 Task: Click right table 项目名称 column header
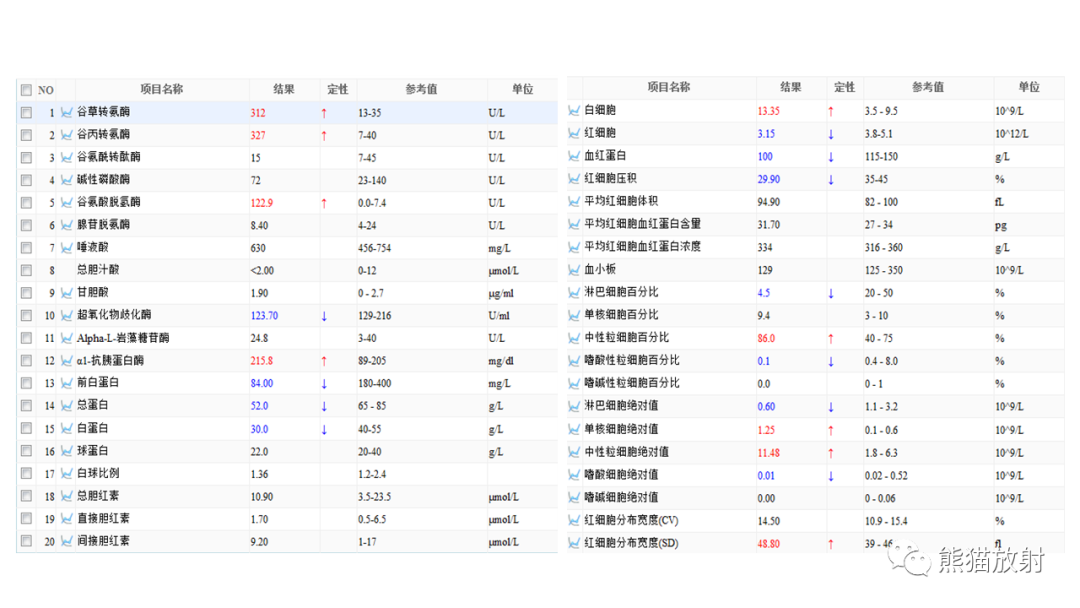669,87
